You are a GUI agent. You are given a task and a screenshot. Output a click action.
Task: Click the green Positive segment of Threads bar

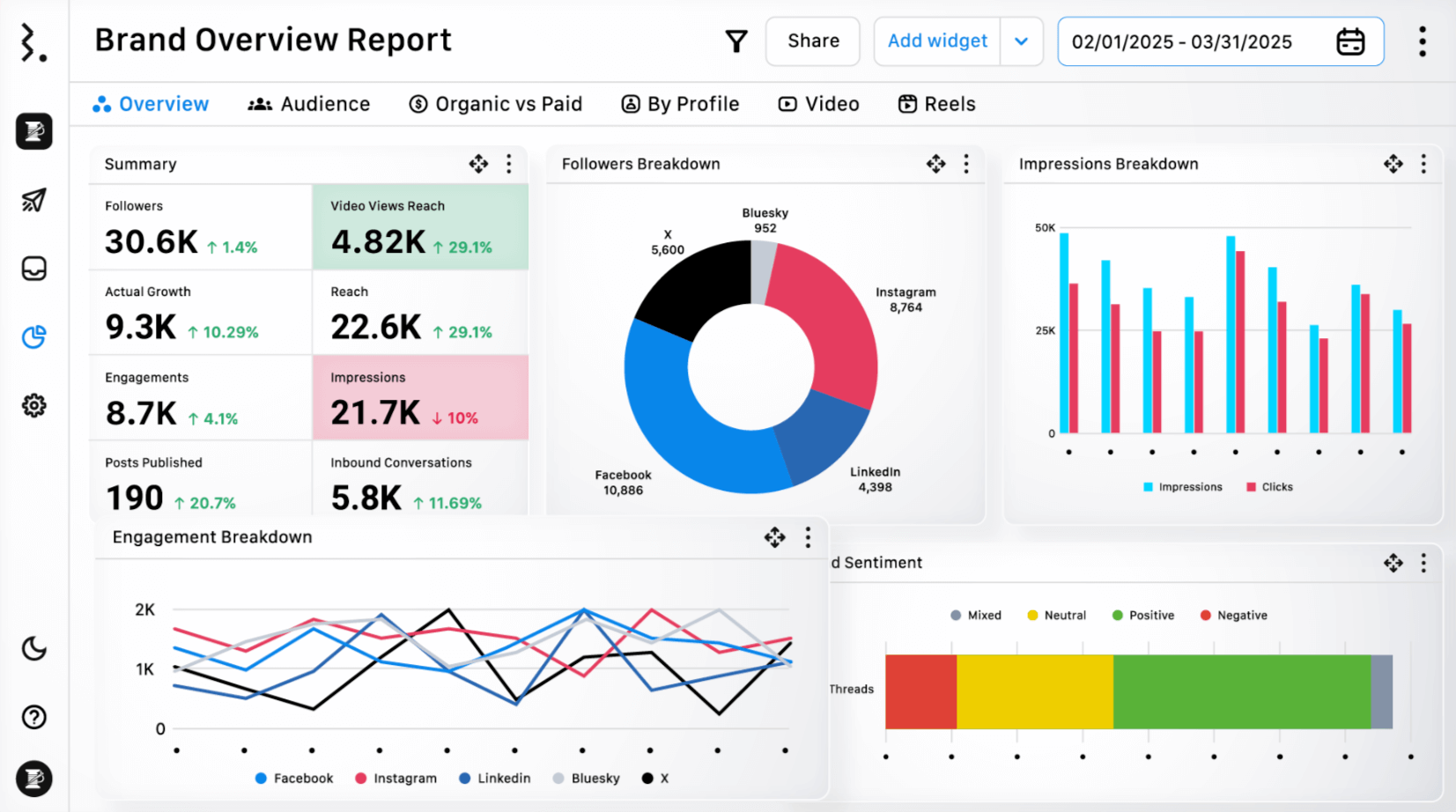[1242, 691]
